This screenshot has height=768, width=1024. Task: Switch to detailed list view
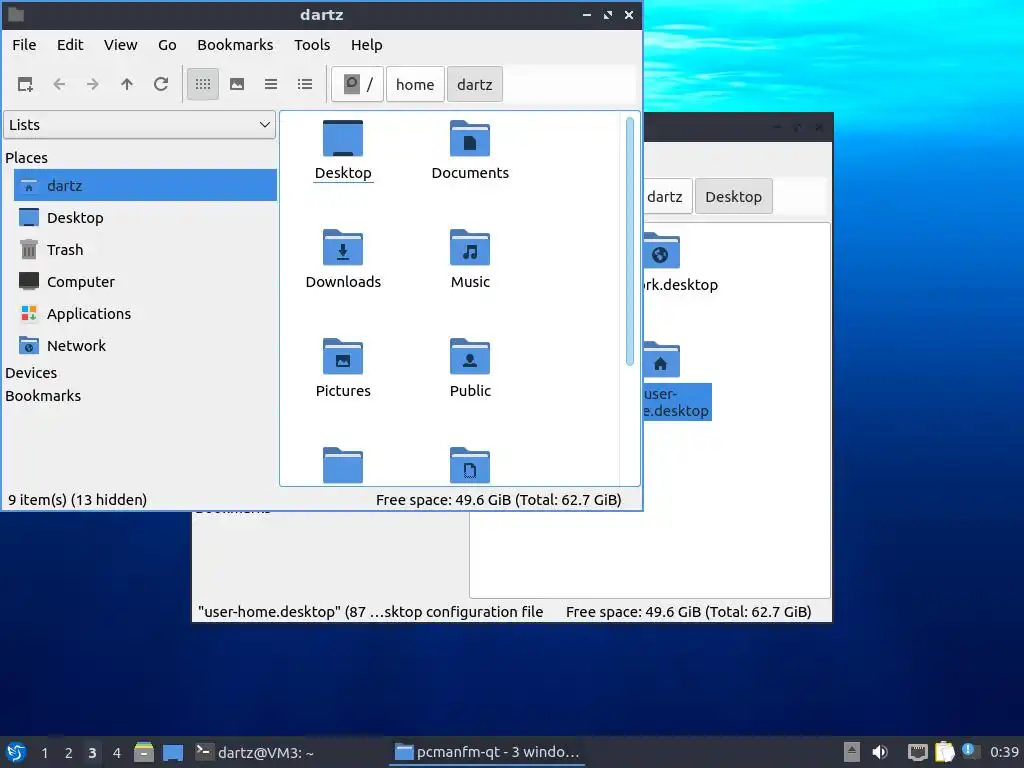click(305, 84)
